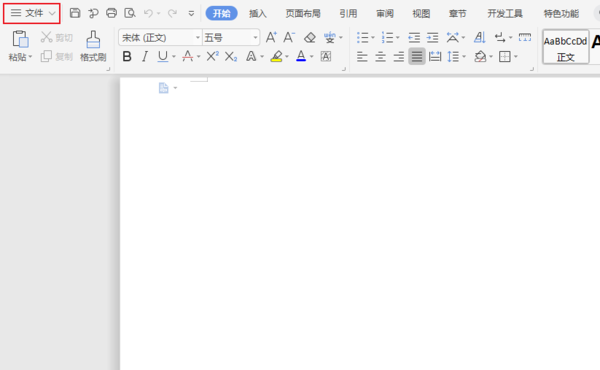Align text left
Viewport: 600px width, 370px height.
click(x=362, y=57)
